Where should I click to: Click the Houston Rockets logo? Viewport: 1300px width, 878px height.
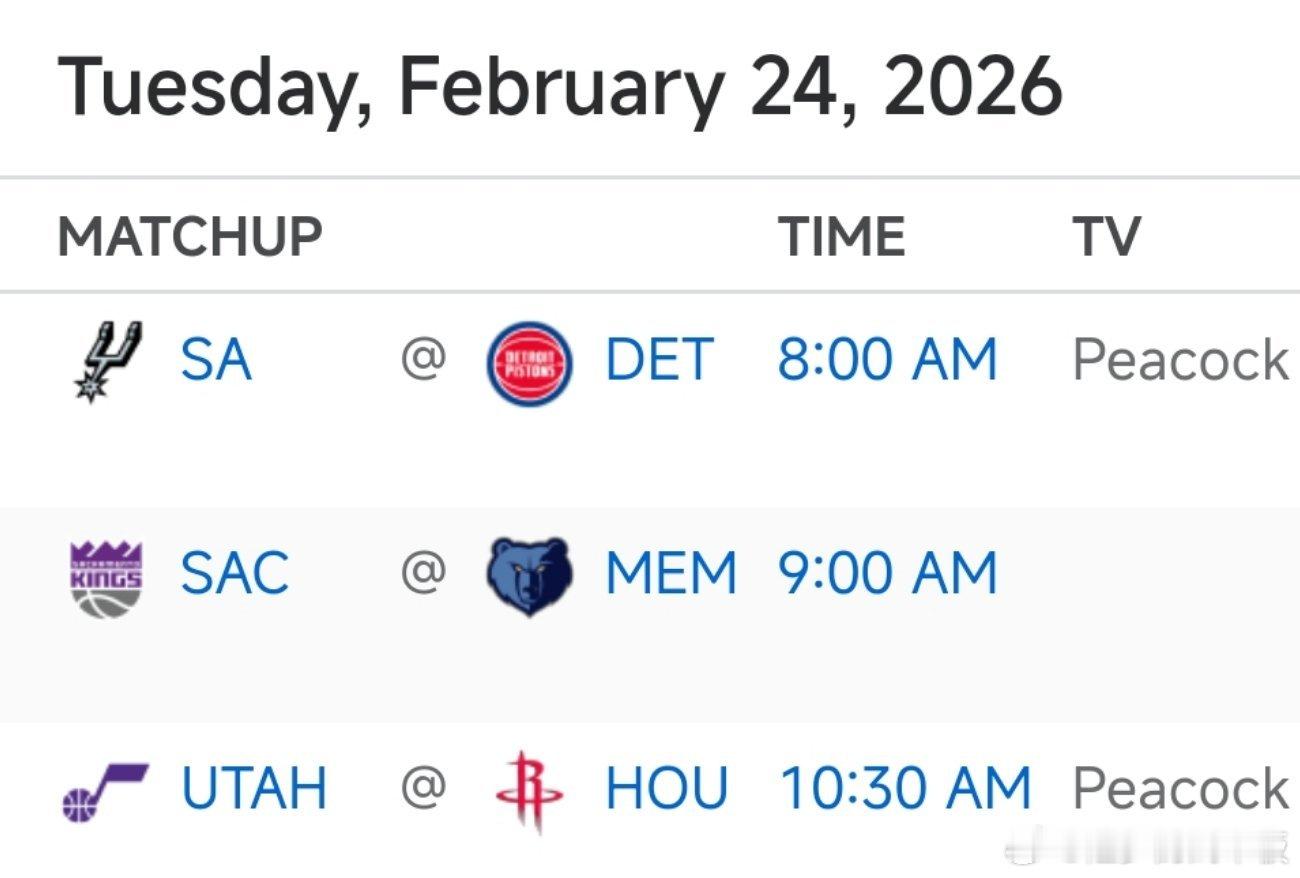point(529,790)
